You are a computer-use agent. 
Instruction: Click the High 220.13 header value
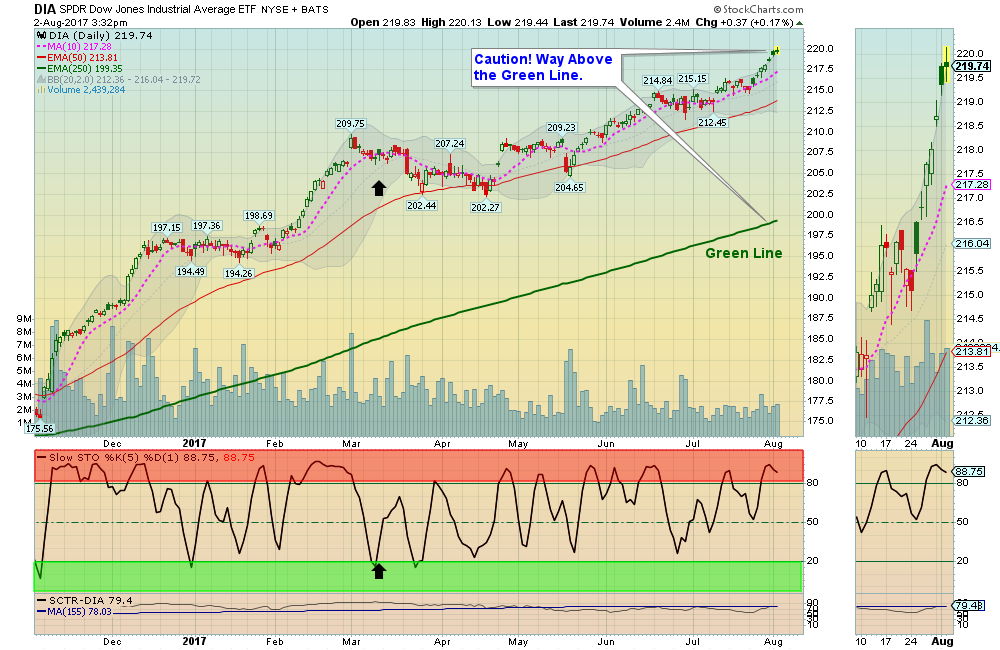[451, 22]
